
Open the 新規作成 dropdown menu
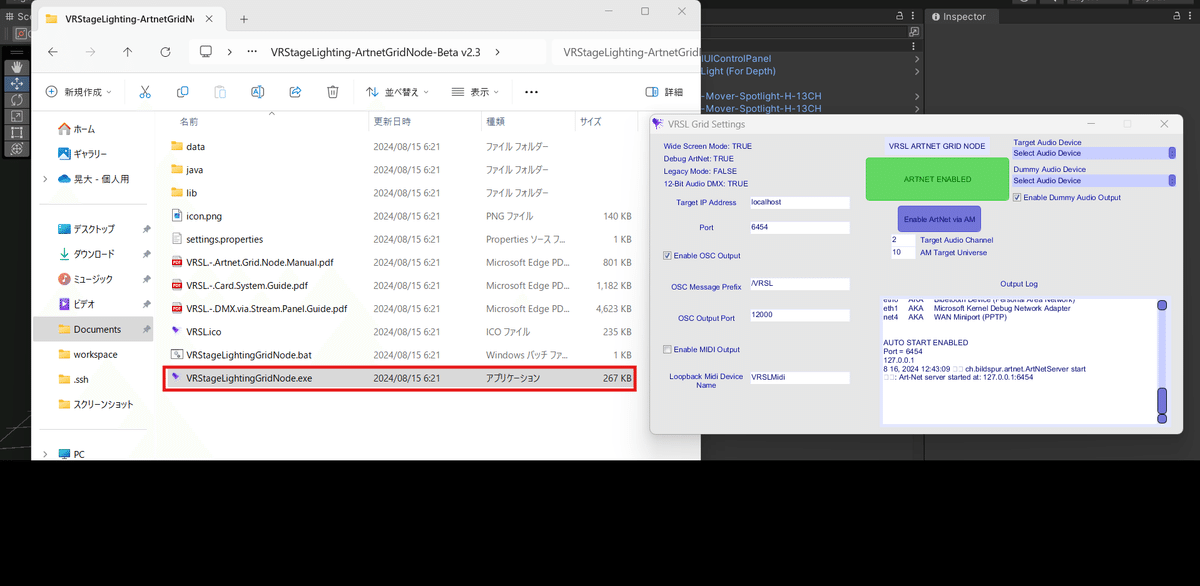pos(79,92)
